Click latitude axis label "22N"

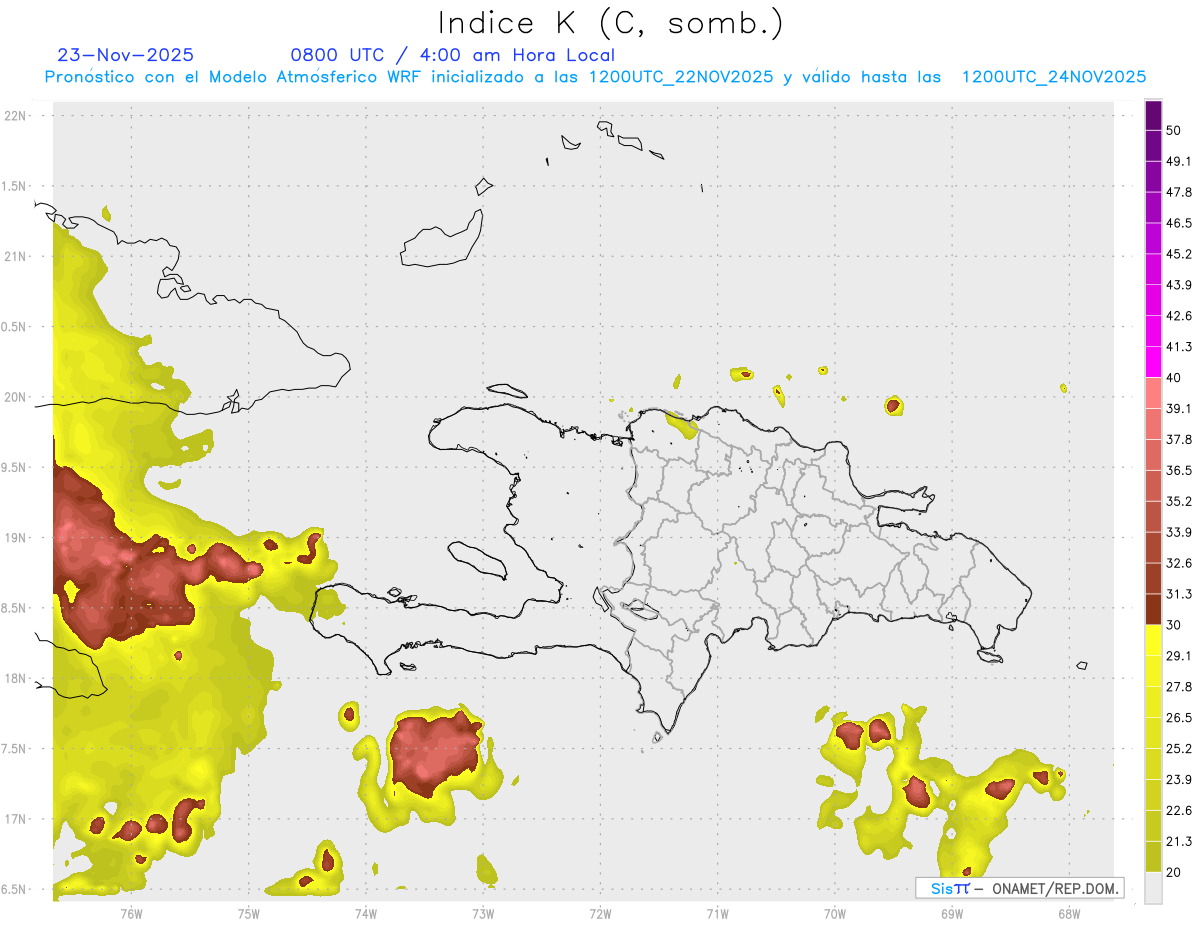pos(16,115)
